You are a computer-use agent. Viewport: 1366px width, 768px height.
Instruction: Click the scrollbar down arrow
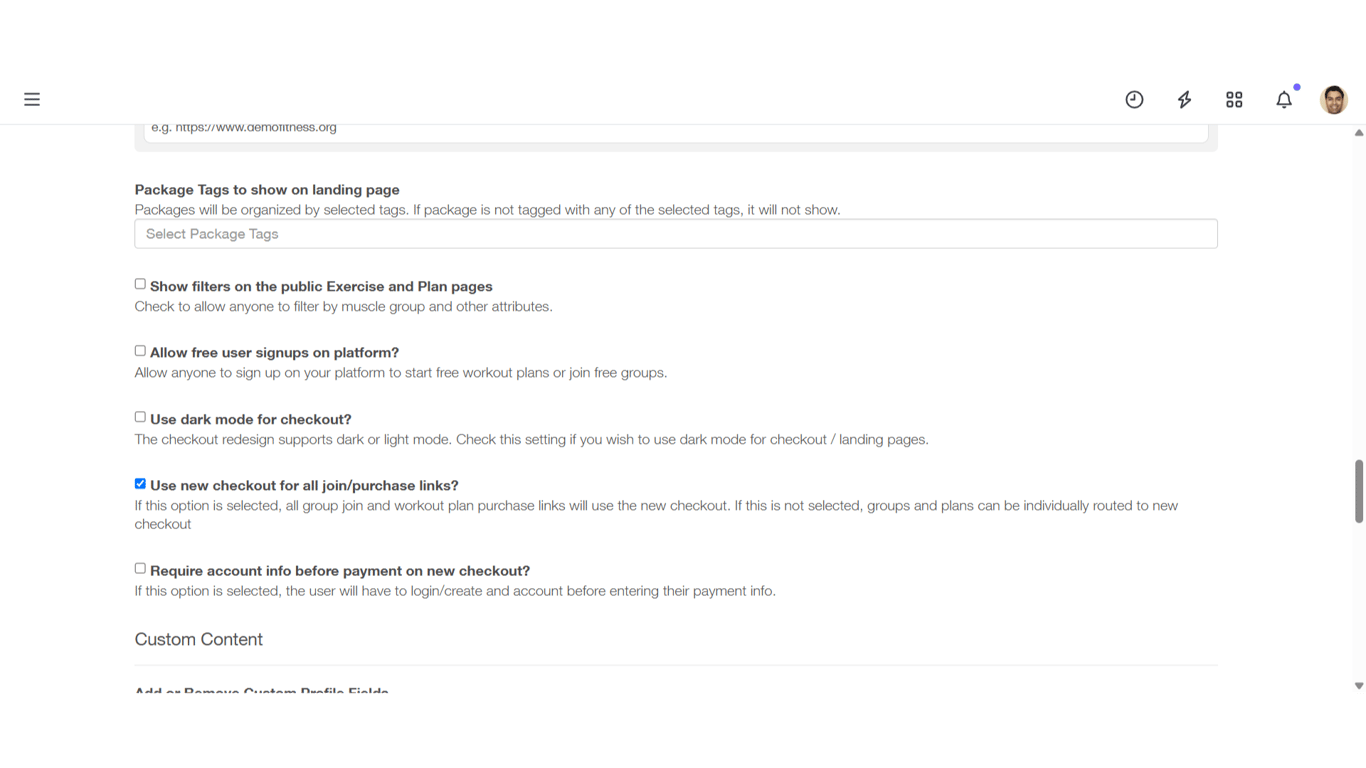pyautogui.click(x=1358, y=686)
